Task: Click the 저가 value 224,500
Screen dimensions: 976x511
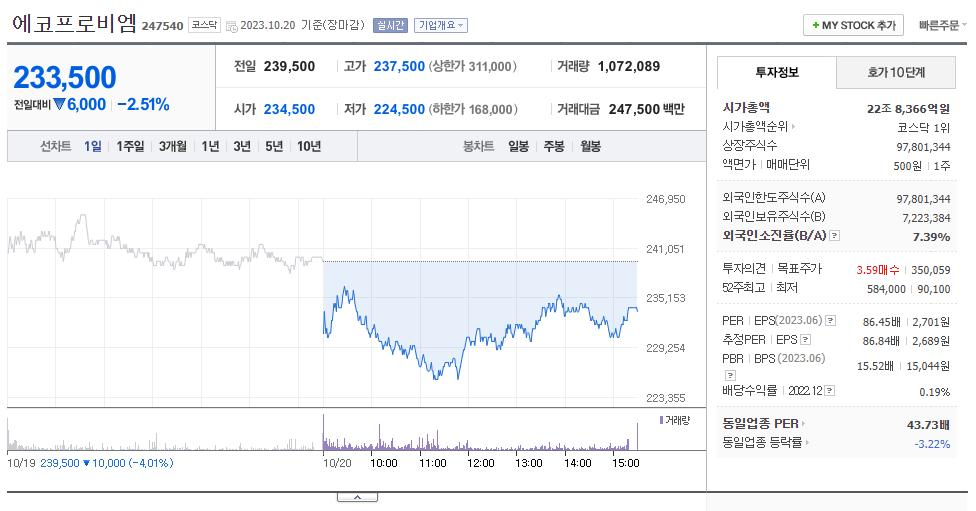Action: click(399, 109)
